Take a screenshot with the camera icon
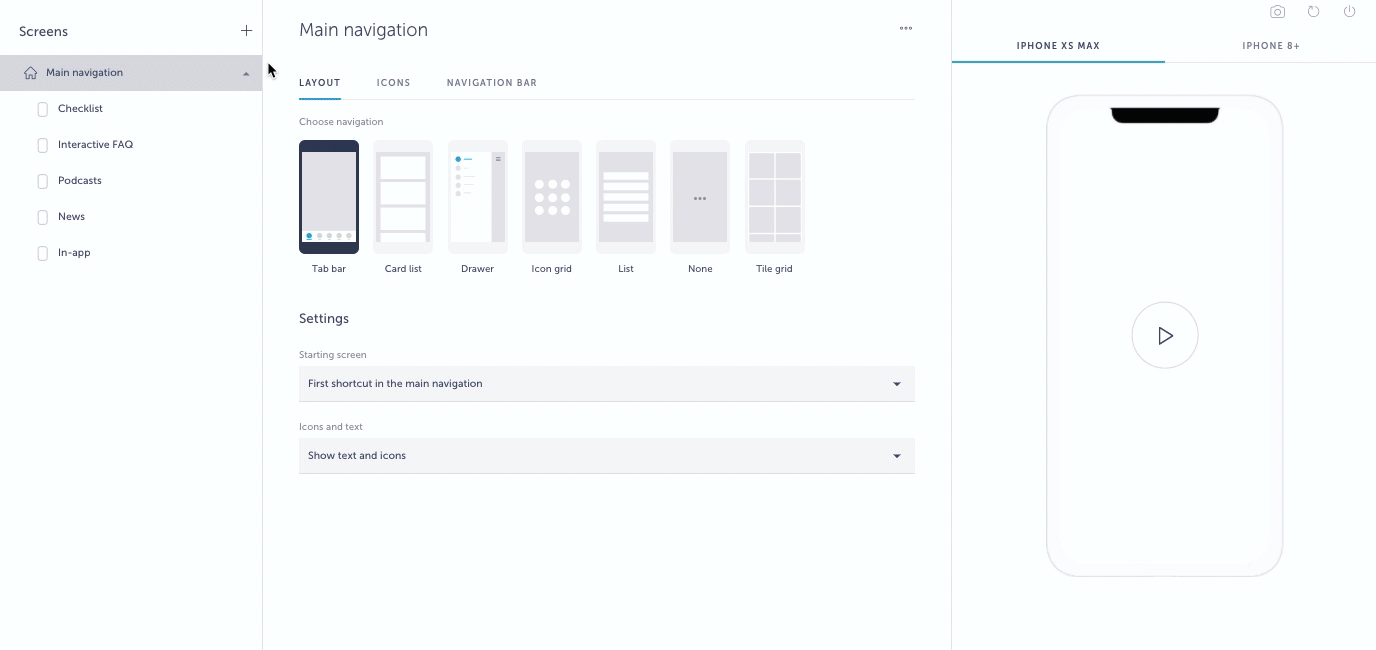Viewport: 1376px width, 650px height. click(1277, 12)
